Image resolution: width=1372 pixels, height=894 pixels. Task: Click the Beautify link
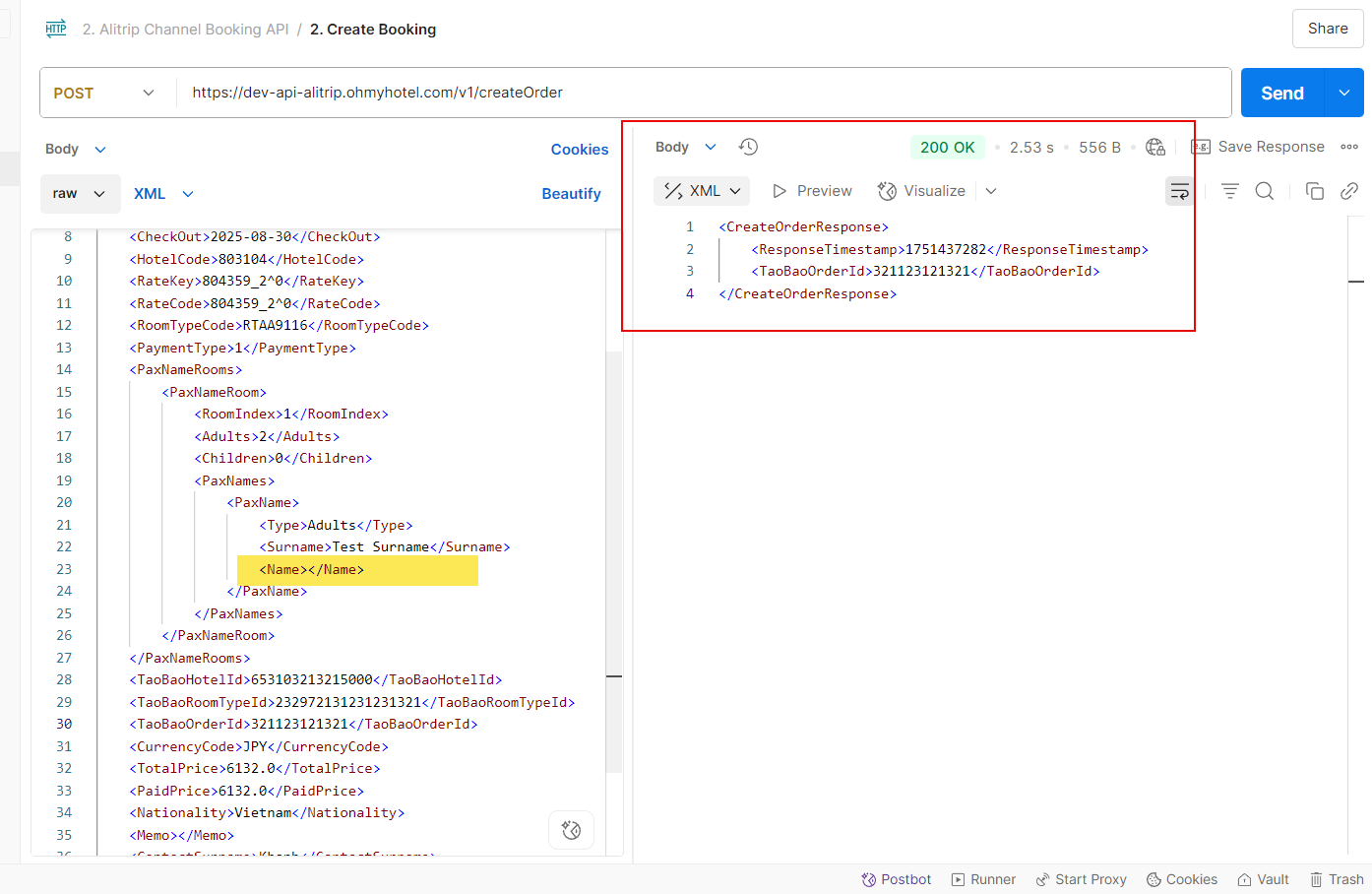[571, 194]
